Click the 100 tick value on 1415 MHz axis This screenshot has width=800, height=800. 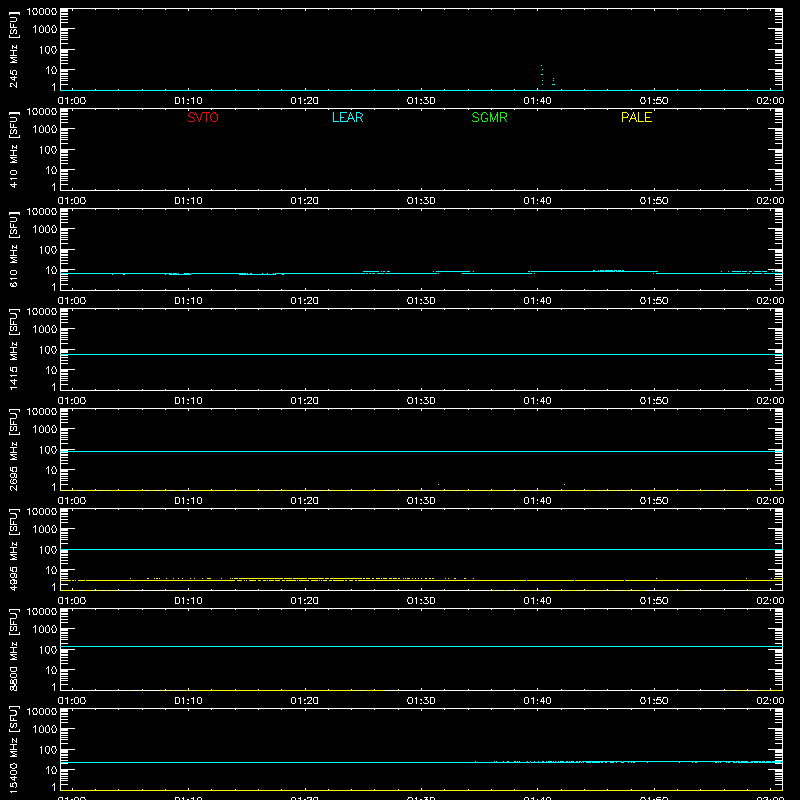(48, 349)
